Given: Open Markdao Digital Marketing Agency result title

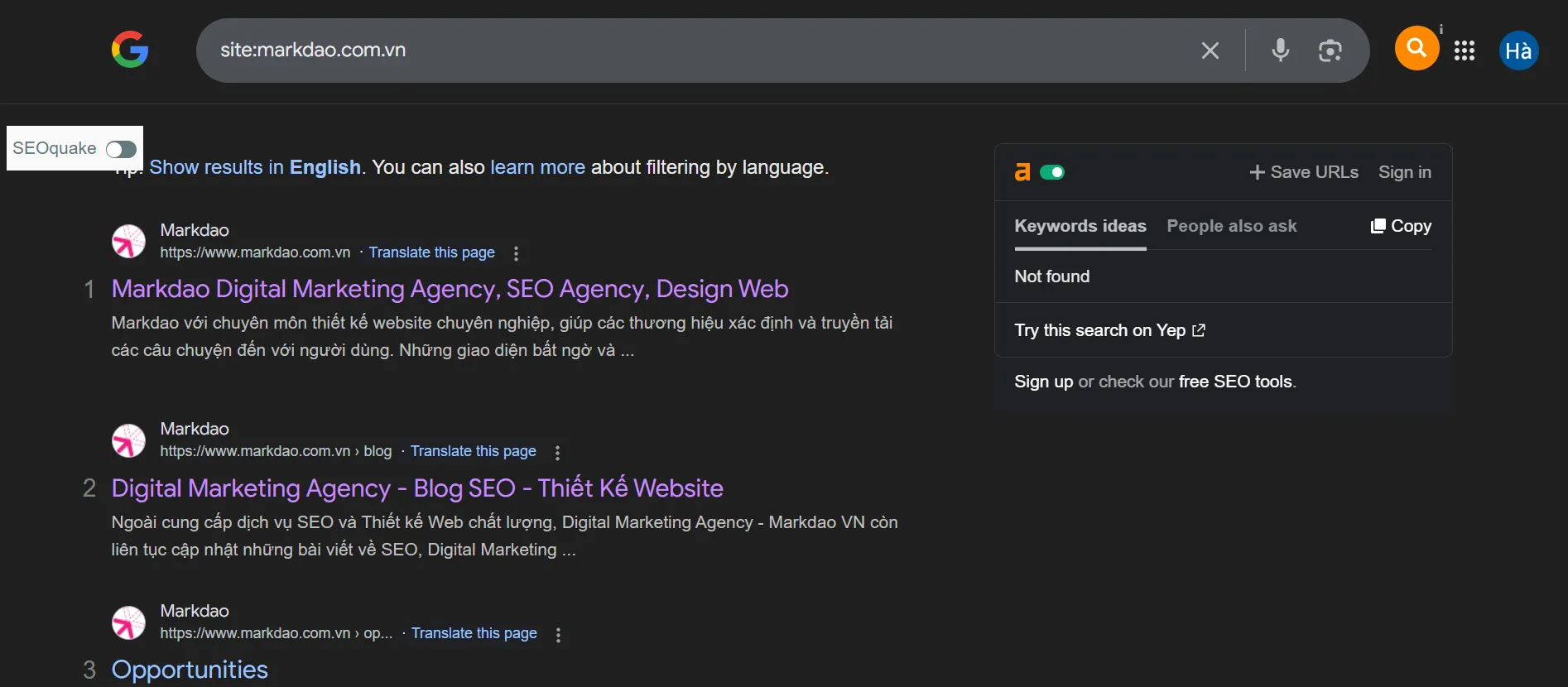Looking at the screenshot, I should pyautogui.click(x=450, y=289).
